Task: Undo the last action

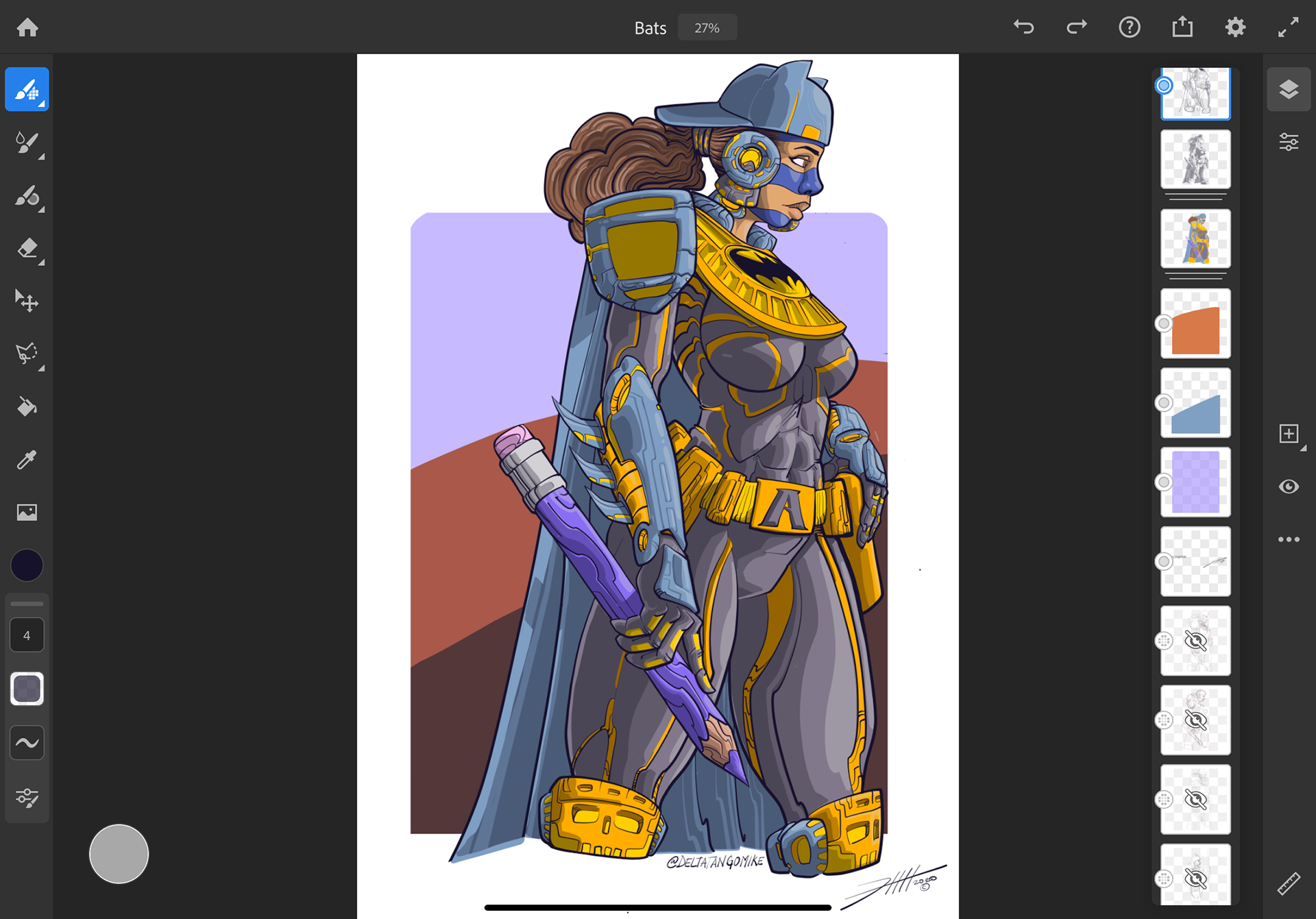Action: point(1023,27)
